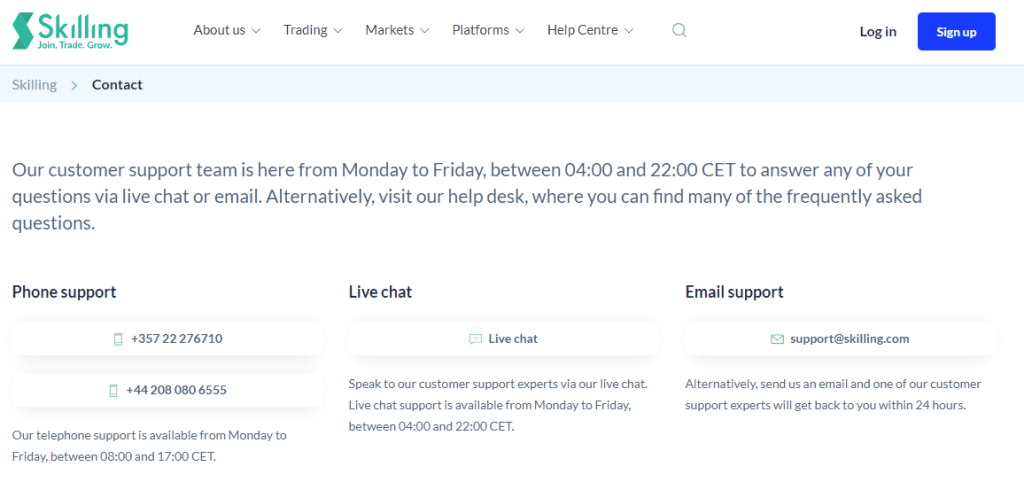The width and height of the screenshot is (1024, 482).
Task: Start a Live chat session
Action: [x=504, y=339]
